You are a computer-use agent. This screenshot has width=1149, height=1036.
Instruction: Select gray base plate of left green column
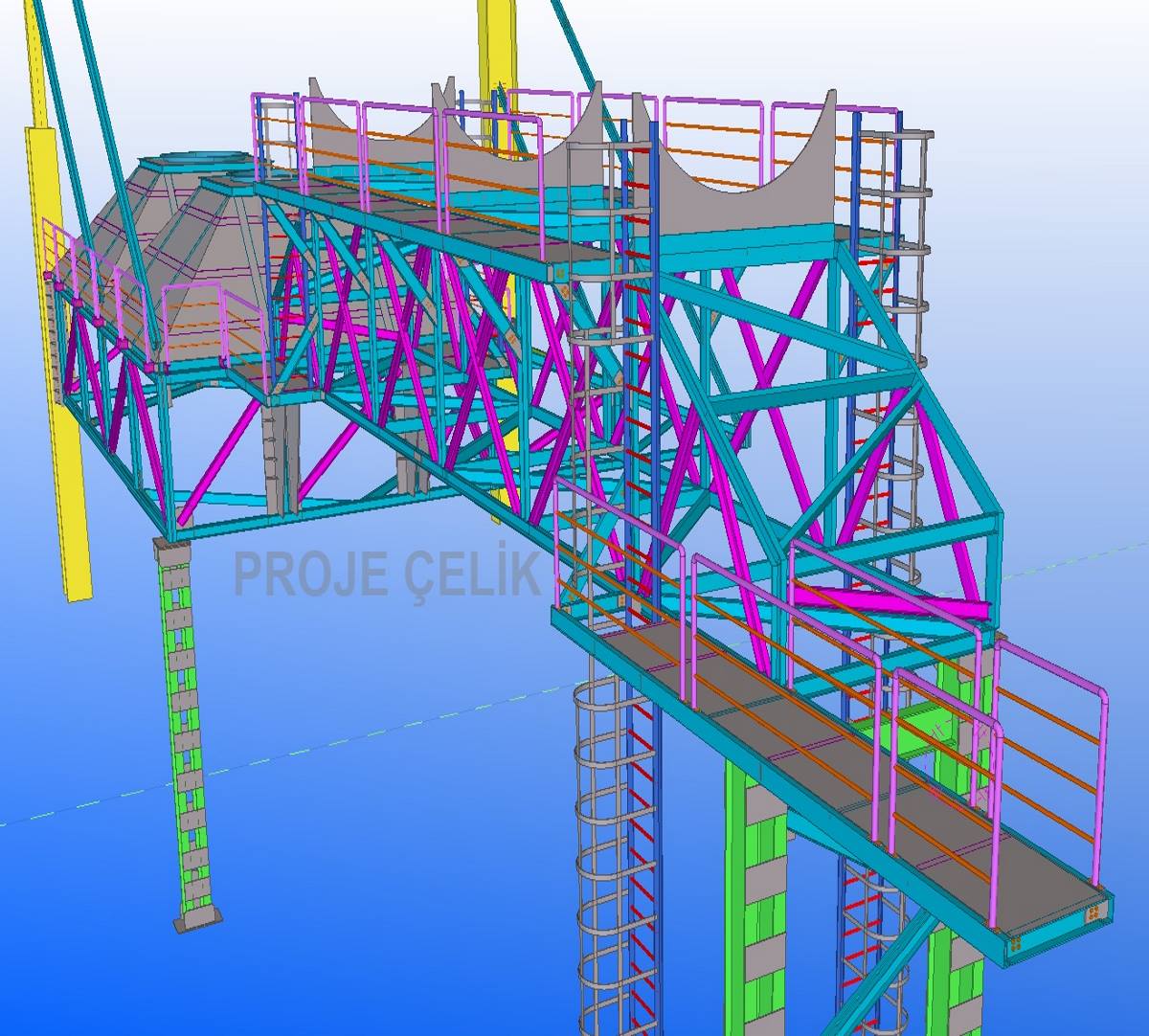pyautogui.click(x=197, y=922)
